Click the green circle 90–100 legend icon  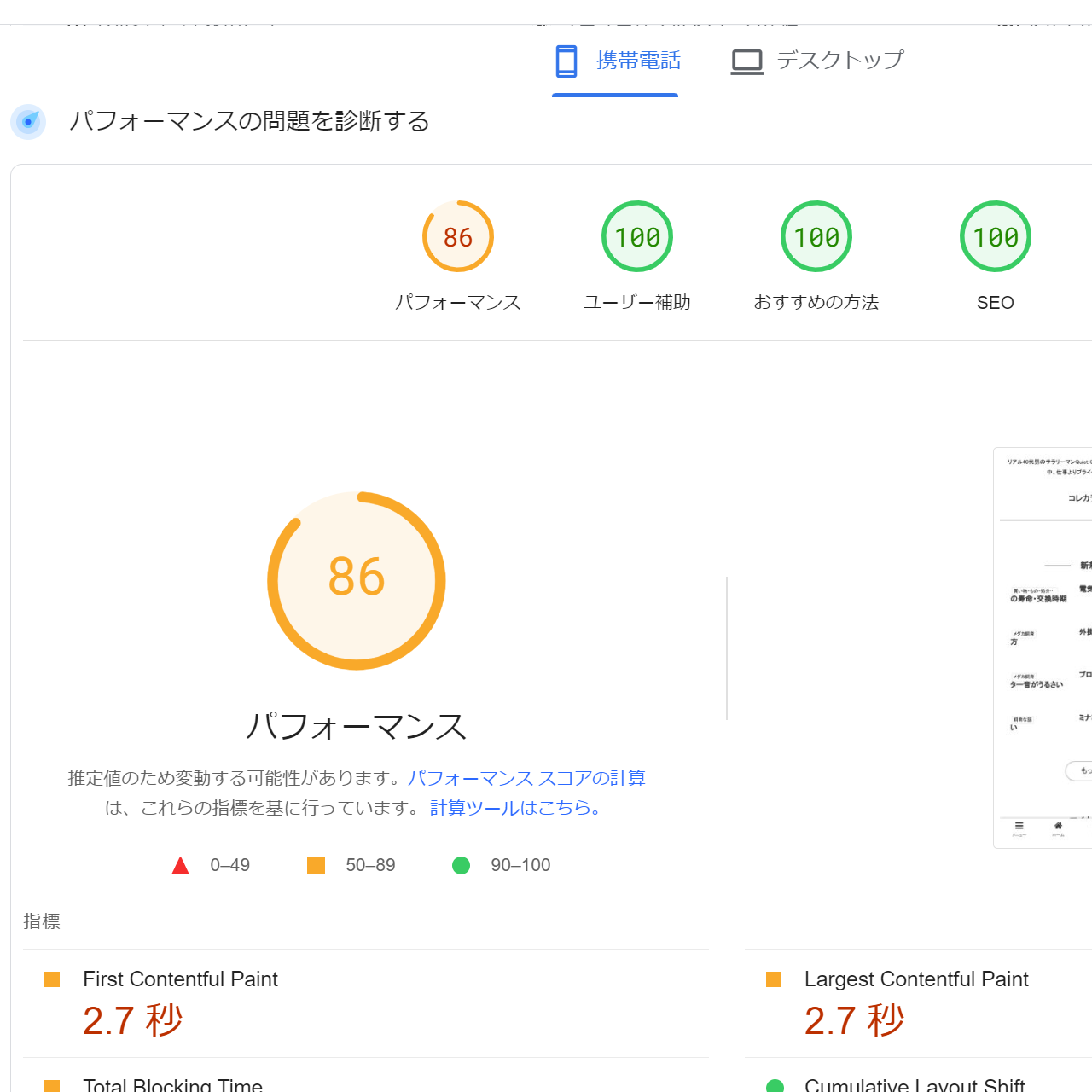[461, 866]
